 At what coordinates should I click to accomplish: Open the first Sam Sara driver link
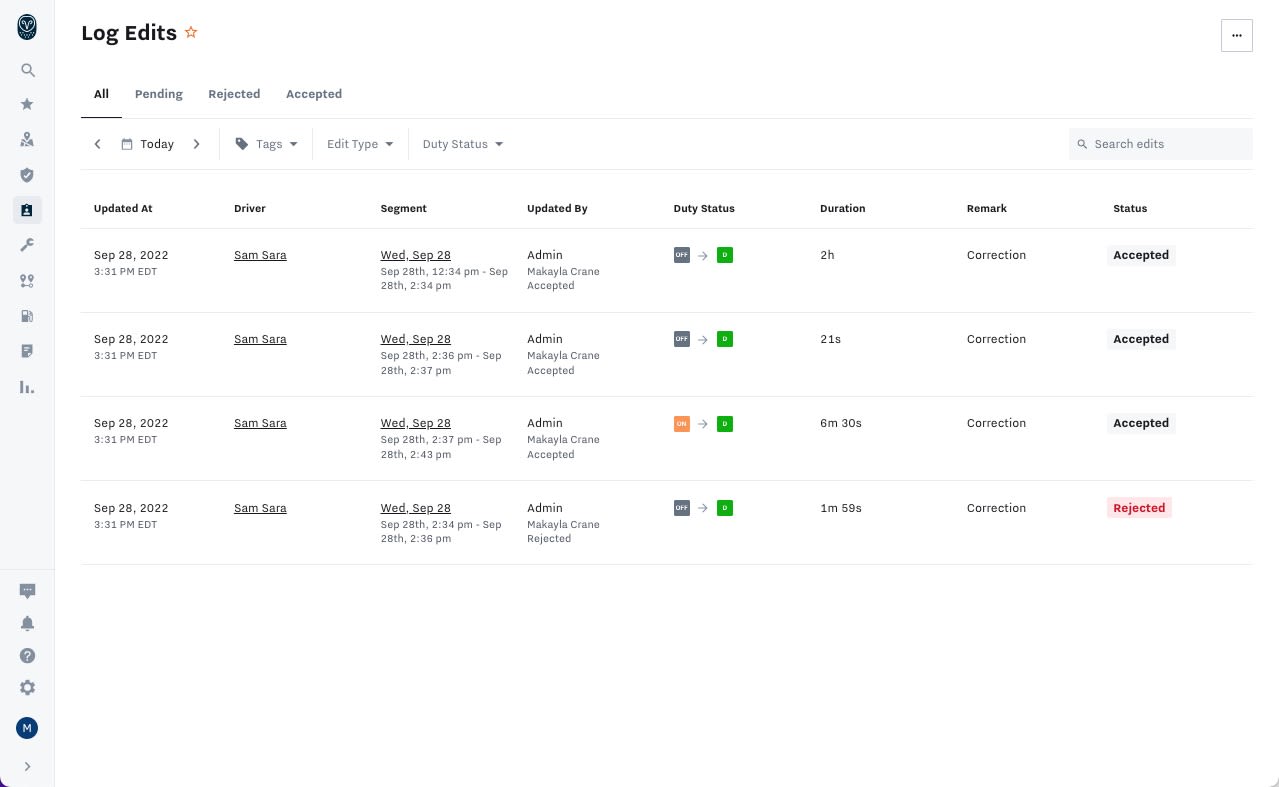pos(260,255)
